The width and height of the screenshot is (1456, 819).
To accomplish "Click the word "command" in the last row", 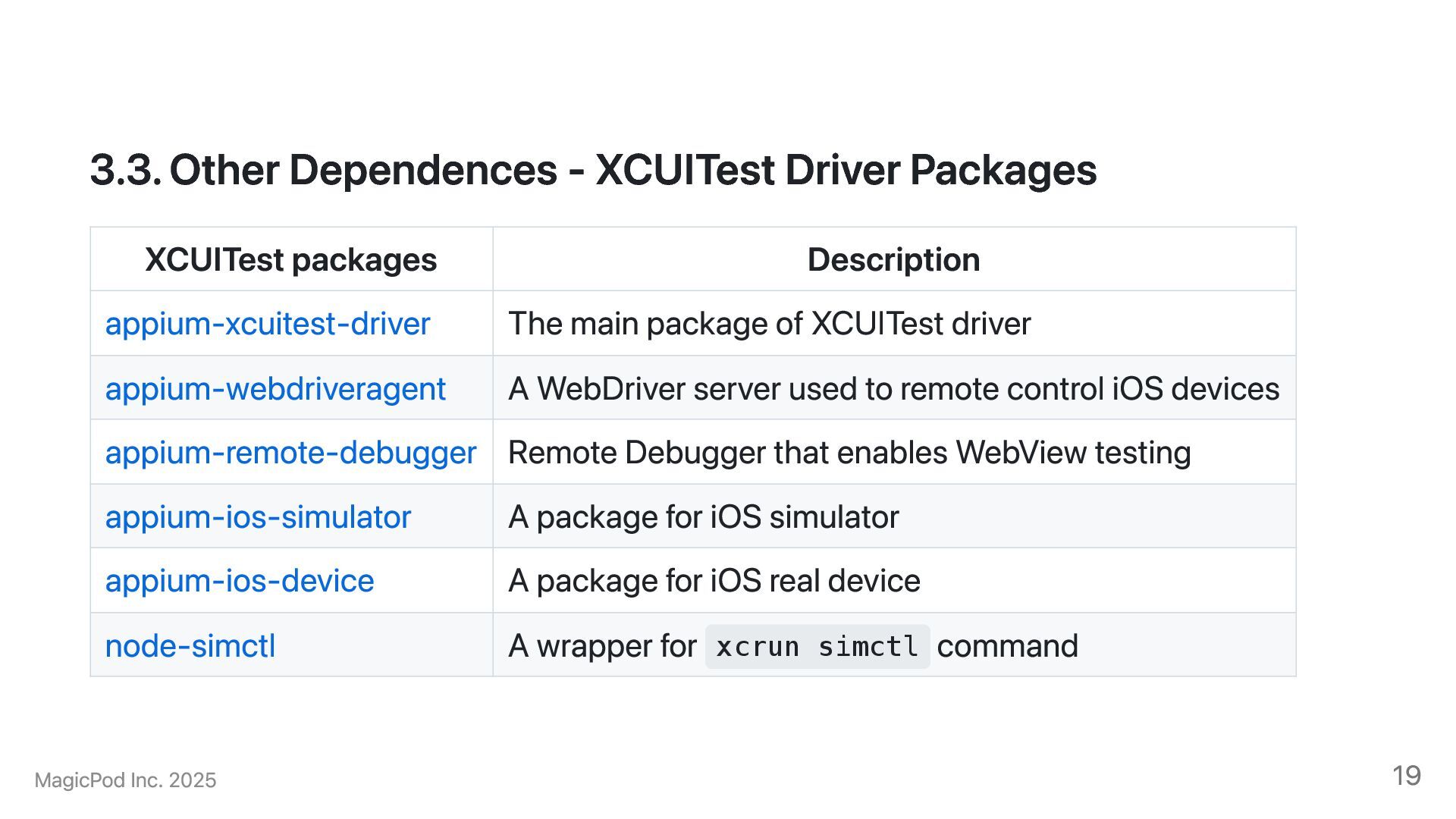I will pos(1007,646).
